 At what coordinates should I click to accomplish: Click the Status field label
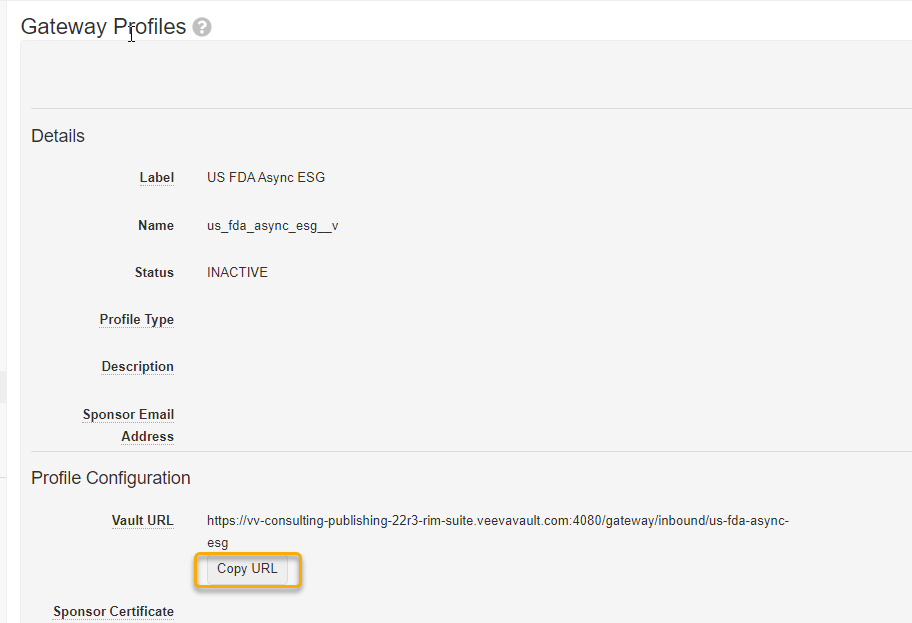pos(154,272)
